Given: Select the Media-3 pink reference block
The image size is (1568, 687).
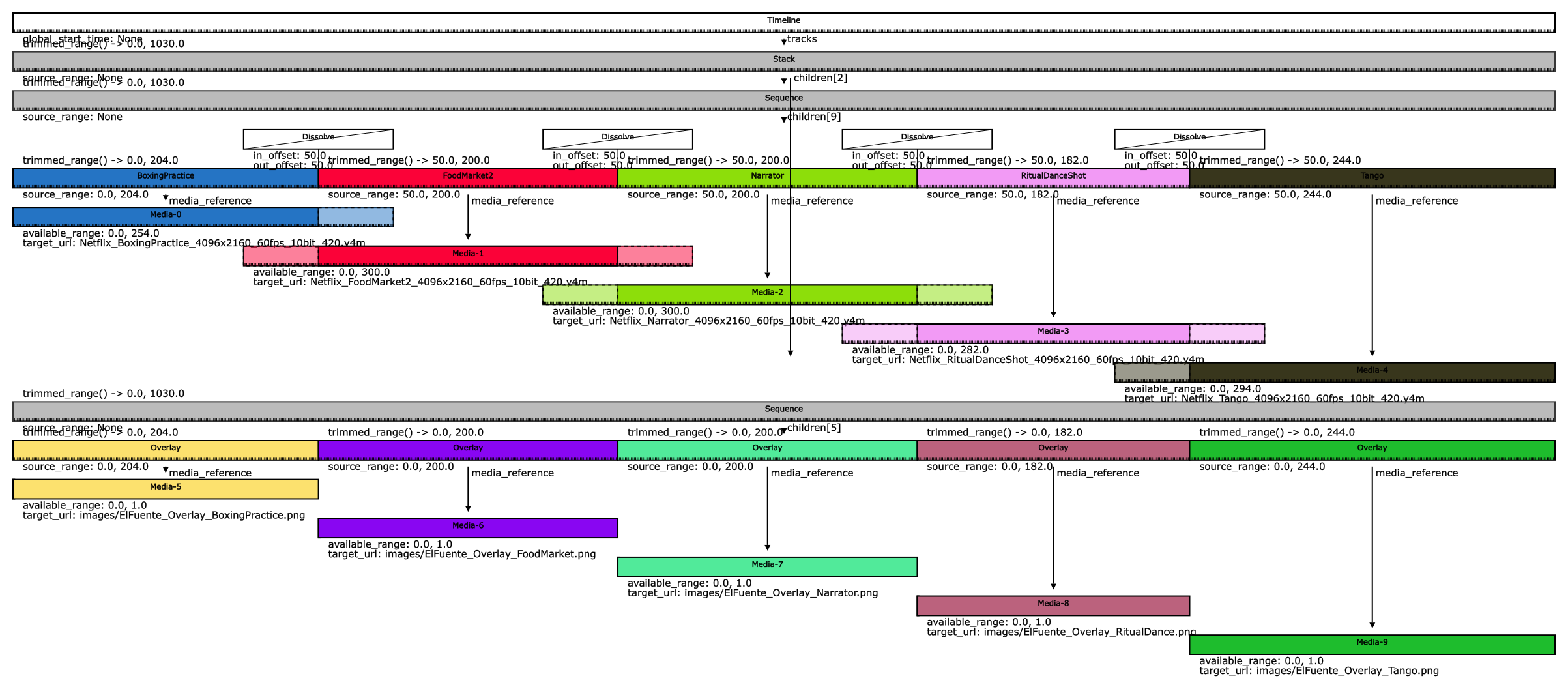Looking at the screenshot, I should pos(1053,333).
